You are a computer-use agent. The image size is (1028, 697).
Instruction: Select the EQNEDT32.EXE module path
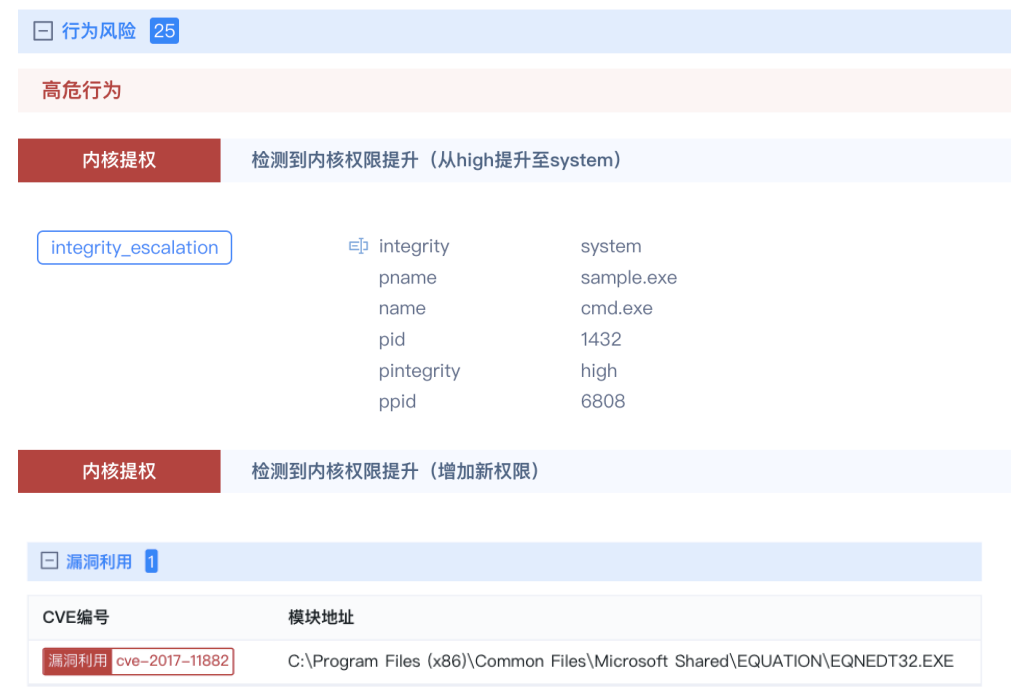[620, 661]
